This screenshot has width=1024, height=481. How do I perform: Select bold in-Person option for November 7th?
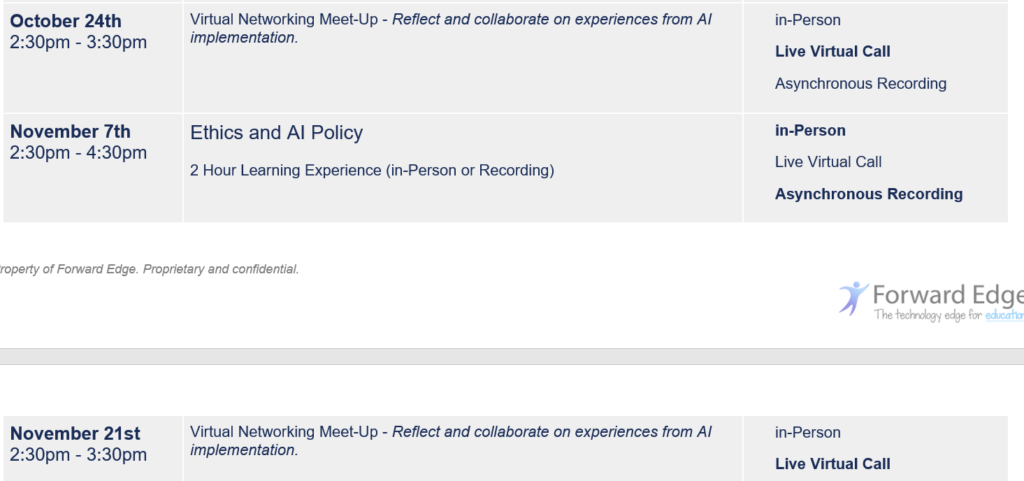click(x=810, y=130)
